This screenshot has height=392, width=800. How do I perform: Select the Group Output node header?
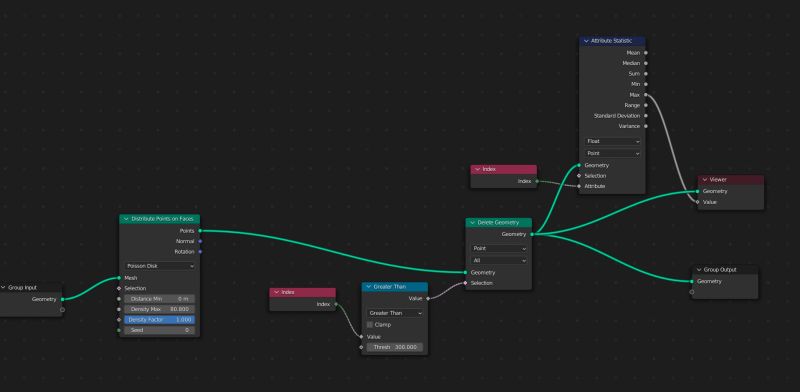click(x=724, y=270)
